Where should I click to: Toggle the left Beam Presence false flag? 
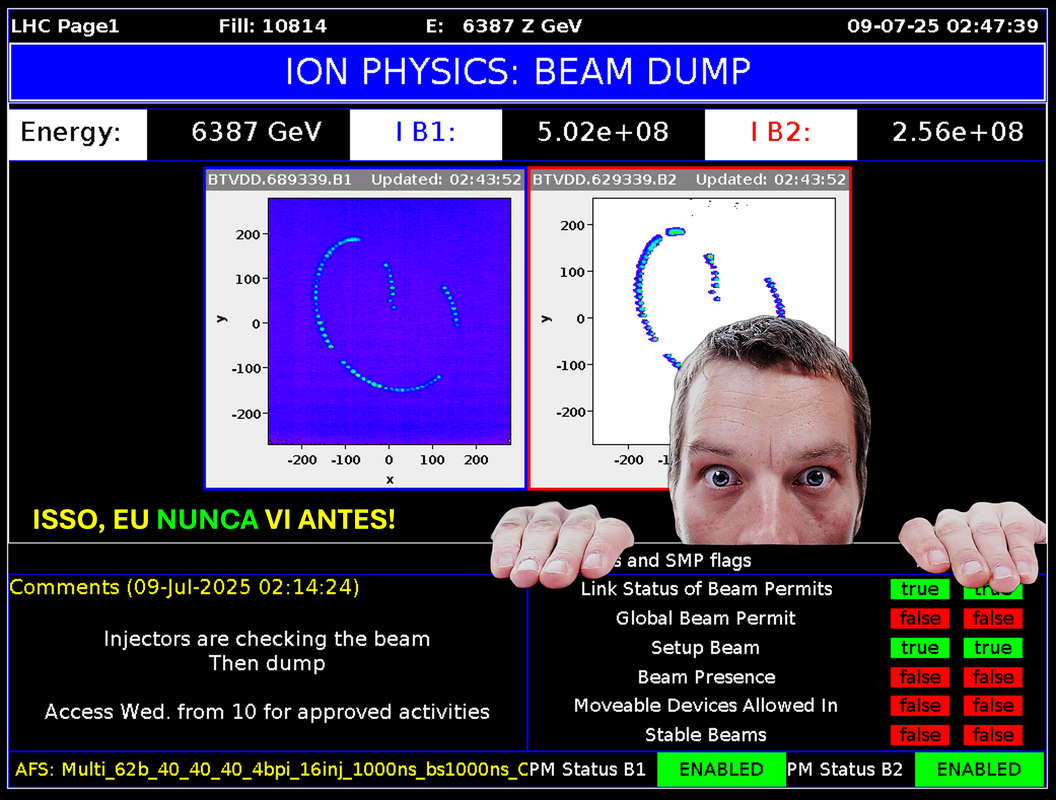pyautogui.click(x=919, y=677)
